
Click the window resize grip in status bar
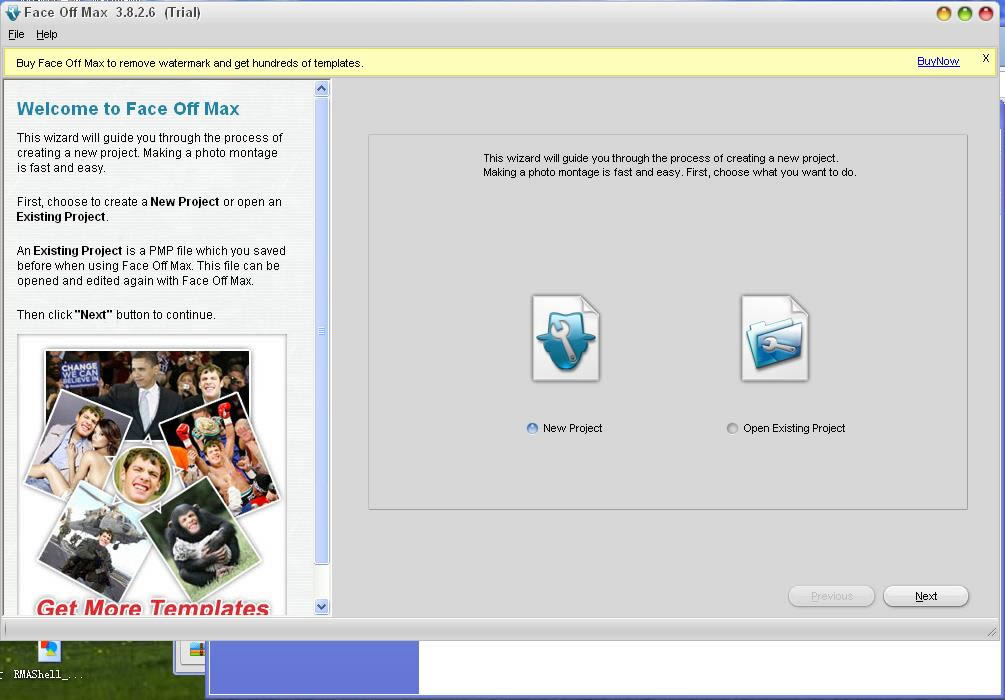992,631
